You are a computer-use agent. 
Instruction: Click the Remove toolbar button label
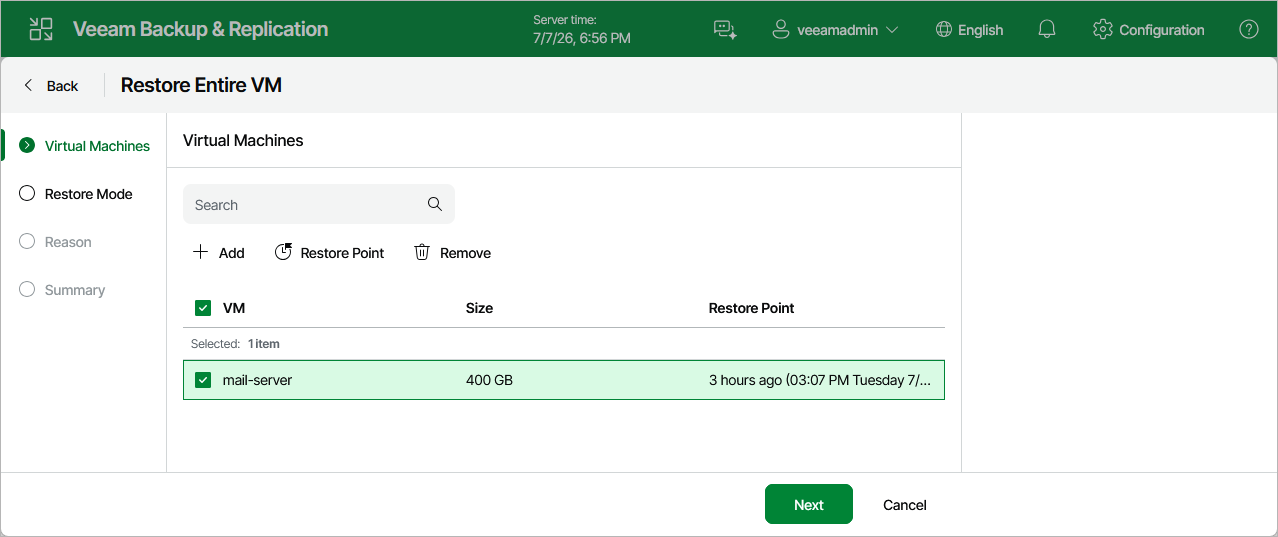(466, 253)
